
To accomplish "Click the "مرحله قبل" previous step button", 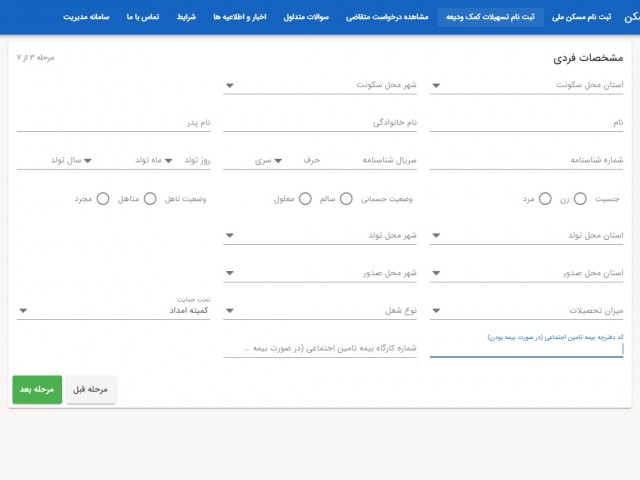I will point(91,389).
